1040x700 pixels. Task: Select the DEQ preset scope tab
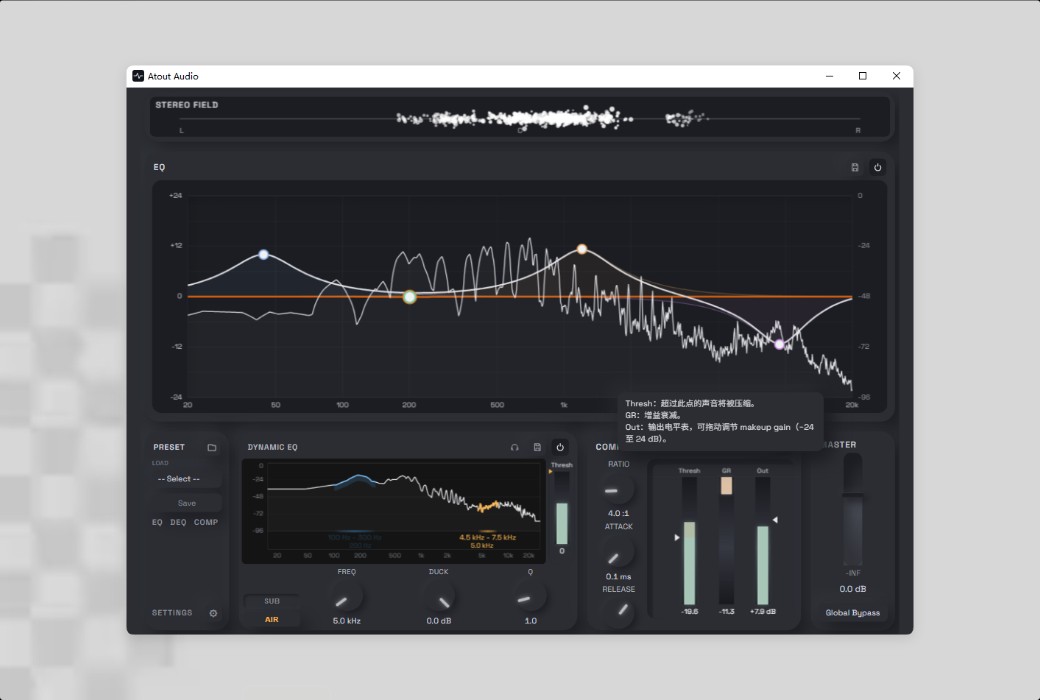tap(178, 522)
